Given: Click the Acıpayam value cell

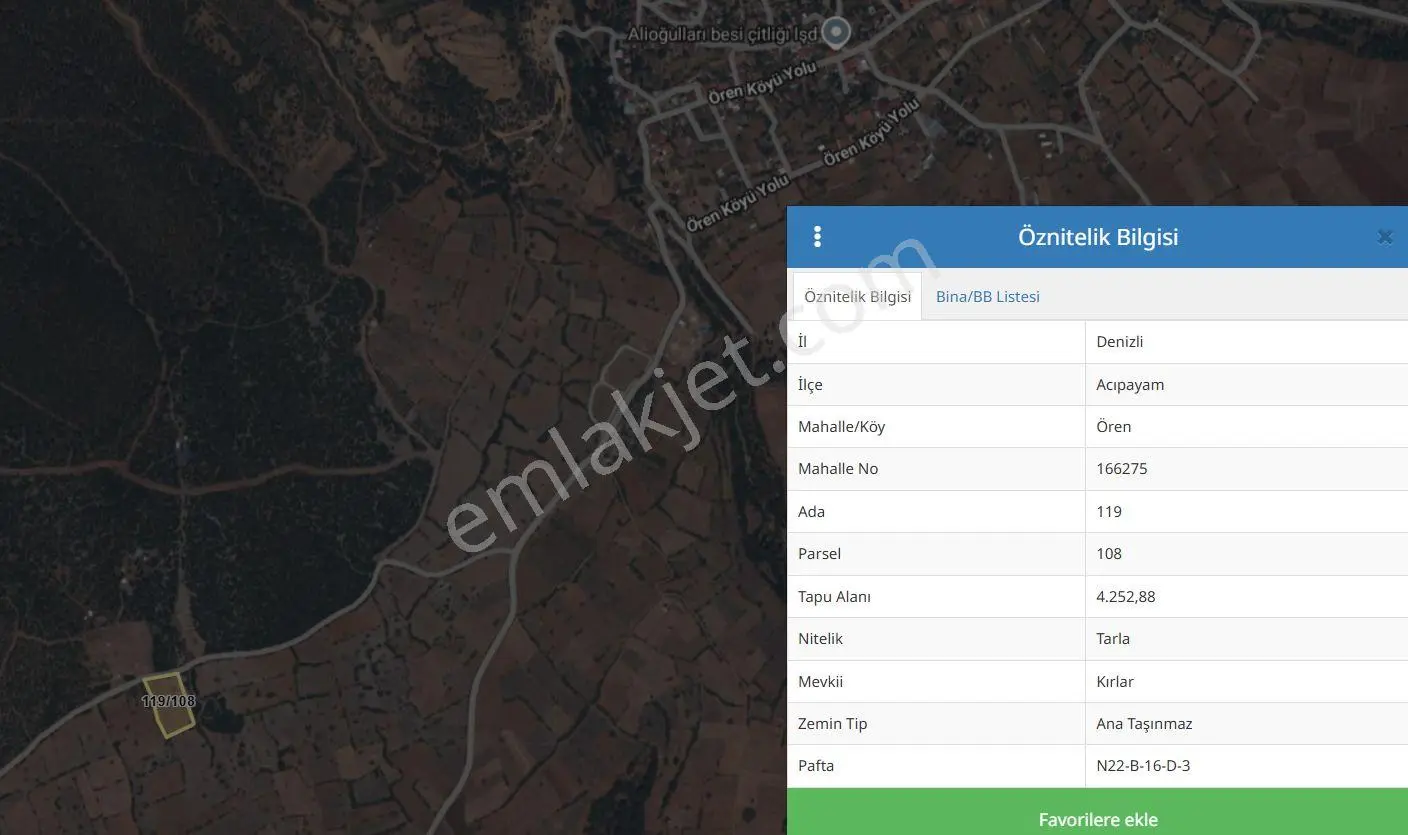Looking at the screenshot, I should click(1246, 385).
